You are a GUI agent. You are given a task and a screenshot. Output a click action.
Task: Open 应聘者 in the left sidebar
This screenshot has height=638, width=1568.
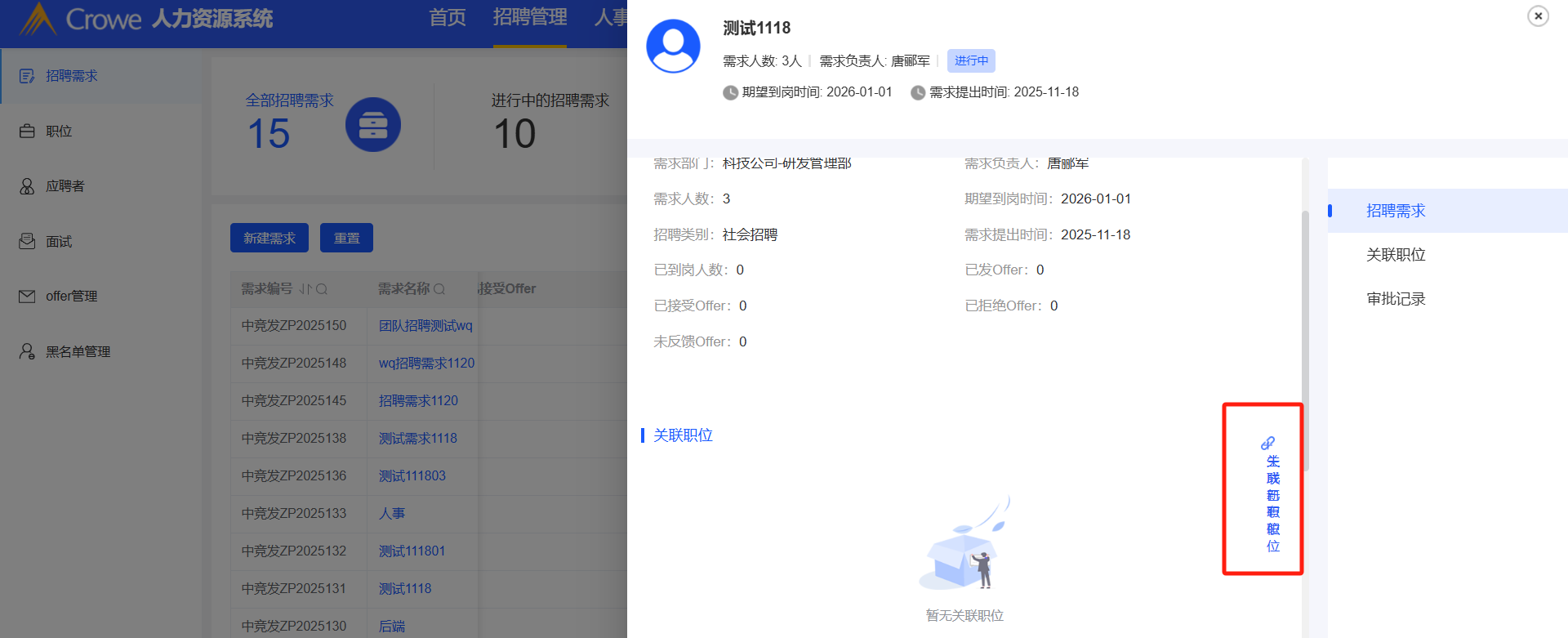(x=101, y=186)
